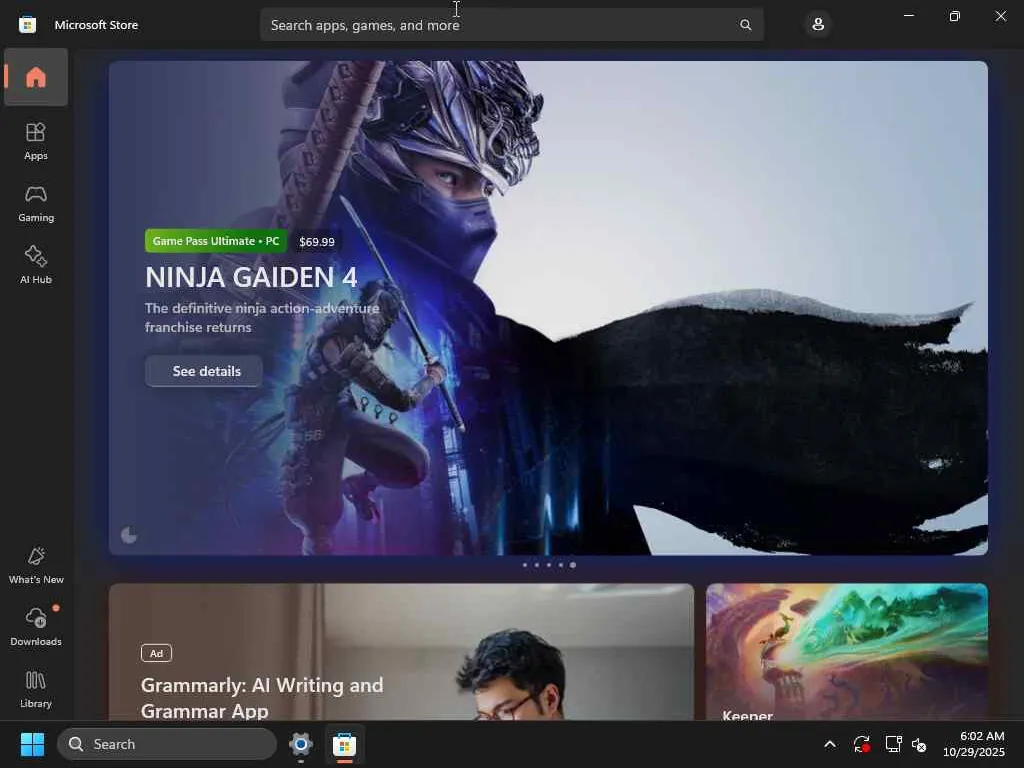1024x768 pixels.
Task: Click the Microsoft Store taskbar icon
Action: pyautogui.click(x=344, y=744)
